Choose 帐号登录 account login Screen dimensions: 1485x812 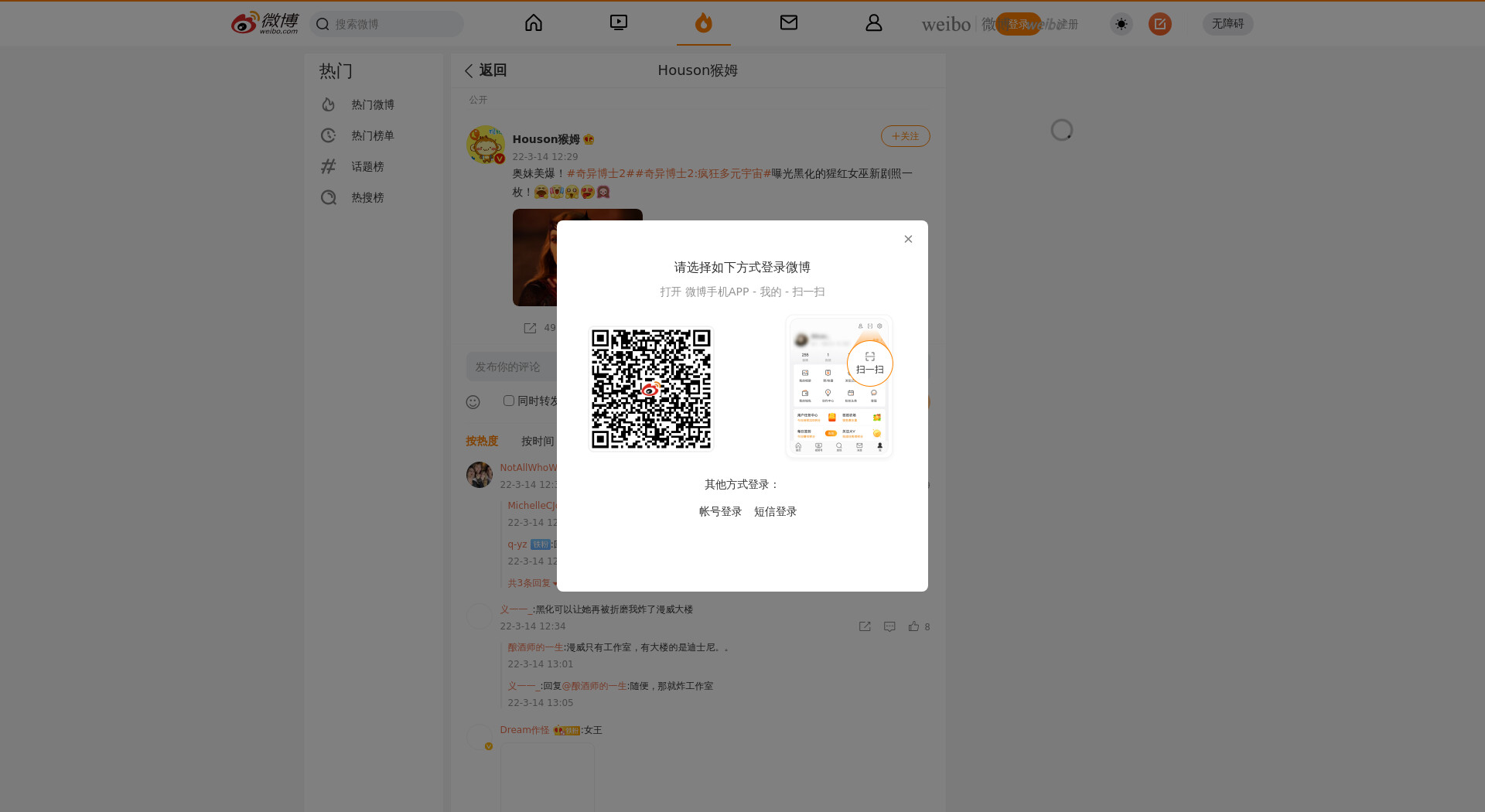pyautogui.click(x=720, y=511)
